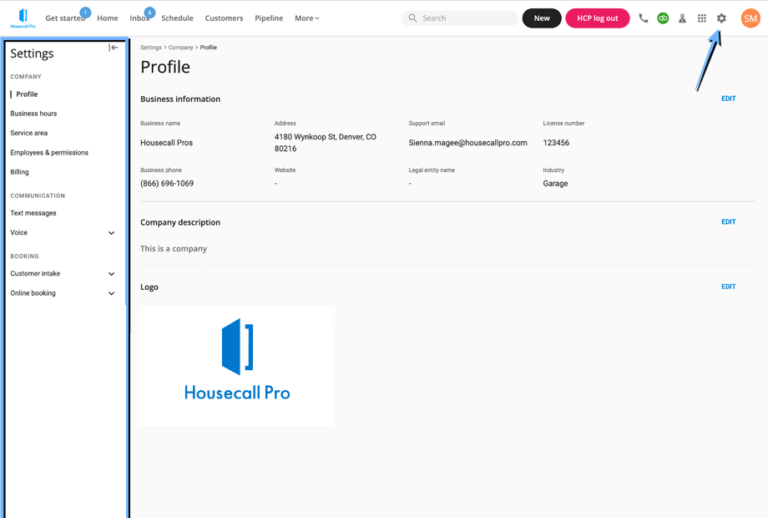Edit the Business information section
This screenshot has height=518, width=768.
coord(728,99)
